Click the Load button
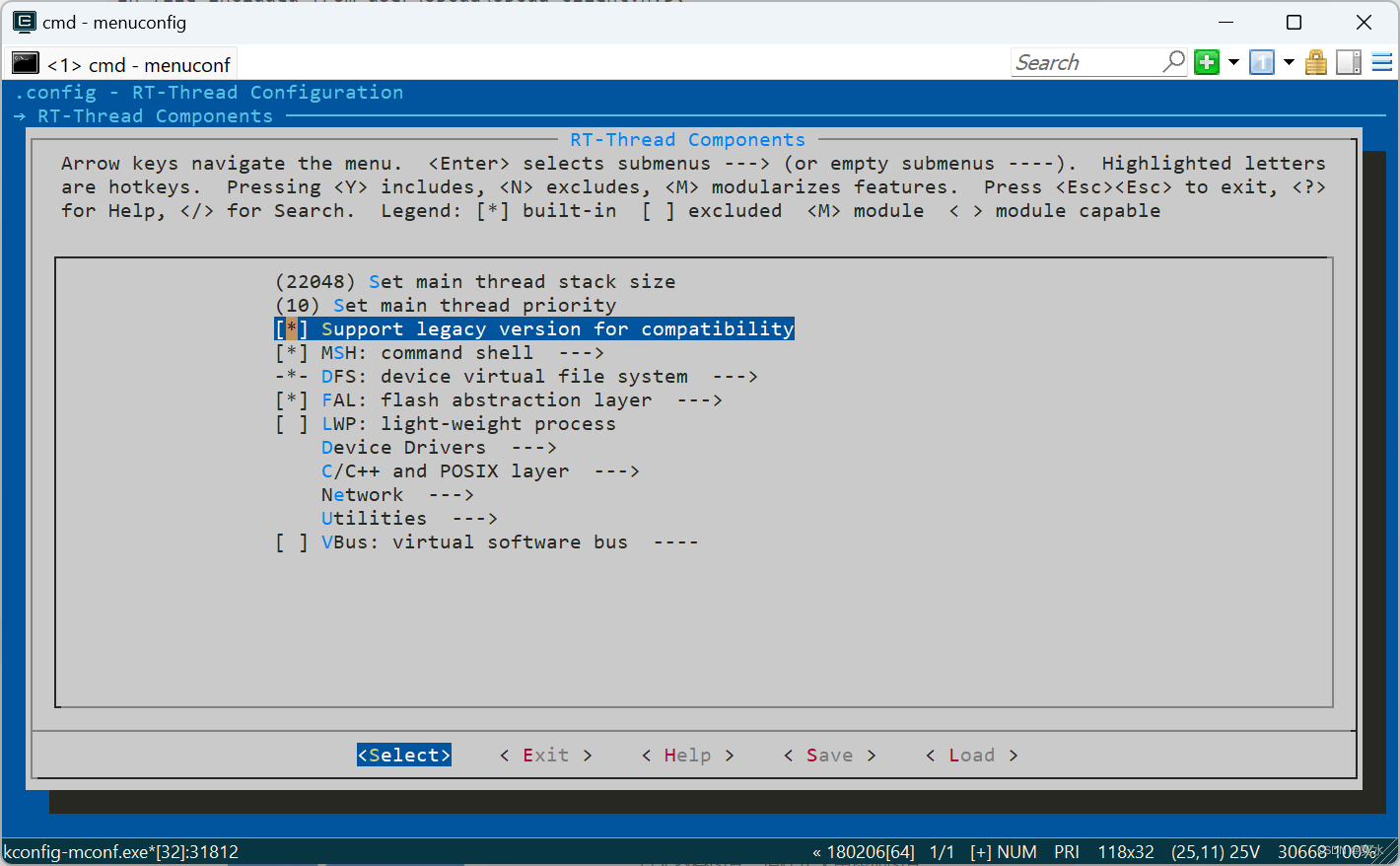This screenshot has width=1400, height=866. coord(972,755)
